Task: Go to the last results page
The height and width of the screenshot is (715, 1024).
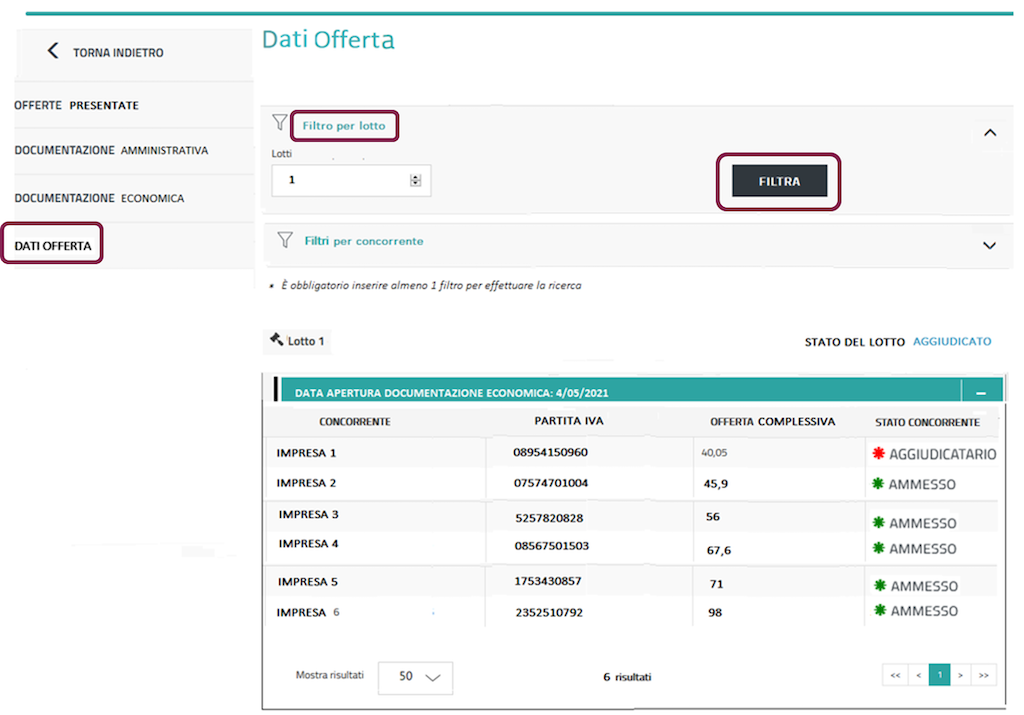Action: (984, 676)
